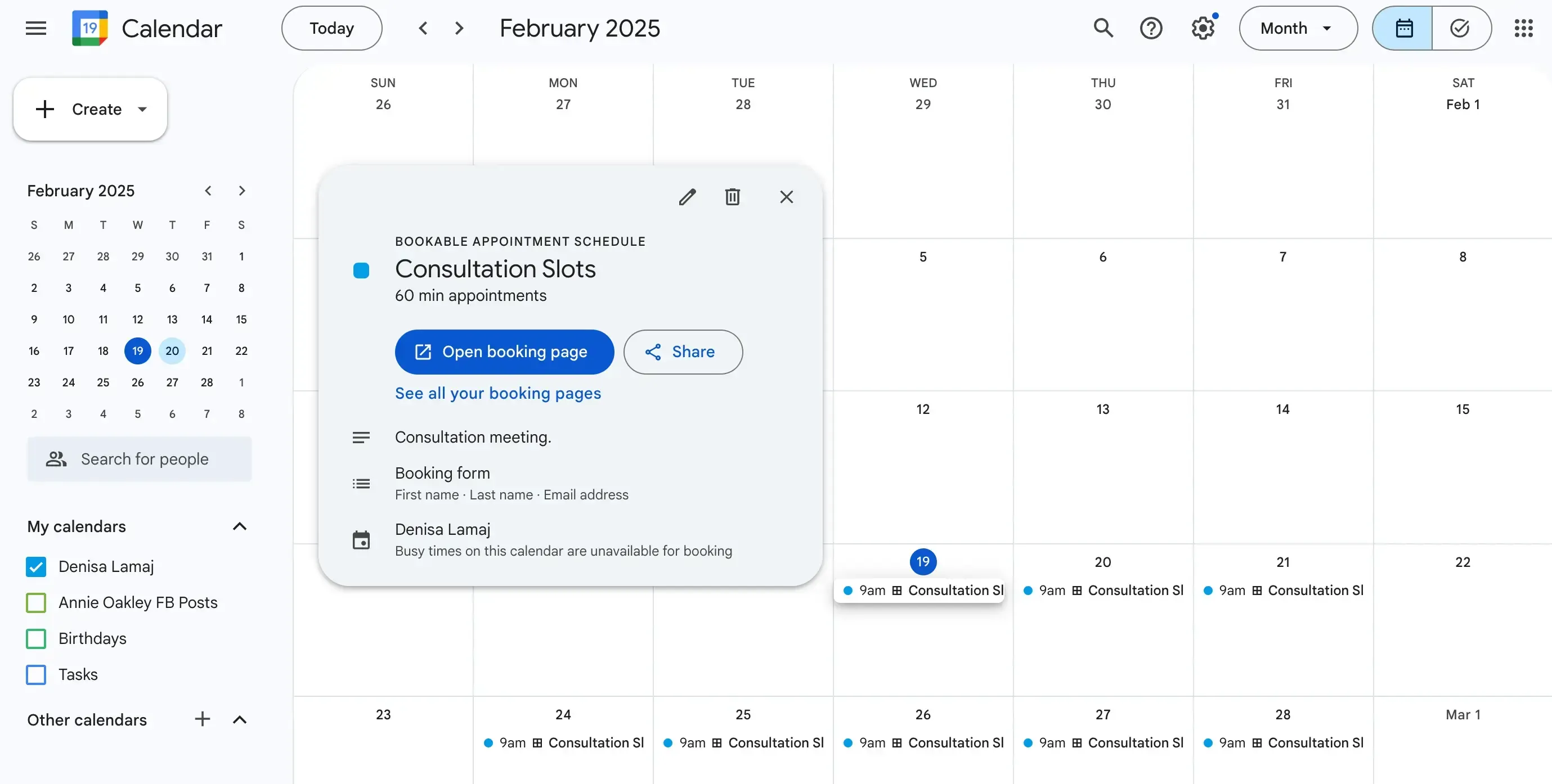Open Calendar search with the magnifier icon

[1103, 28]
